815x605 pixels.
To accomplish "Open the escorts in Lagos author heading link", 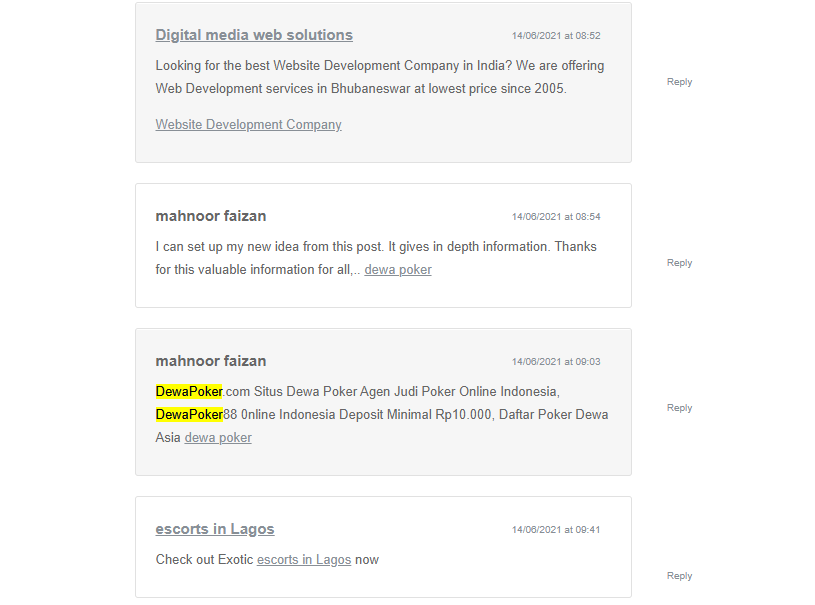I will 215,529.
